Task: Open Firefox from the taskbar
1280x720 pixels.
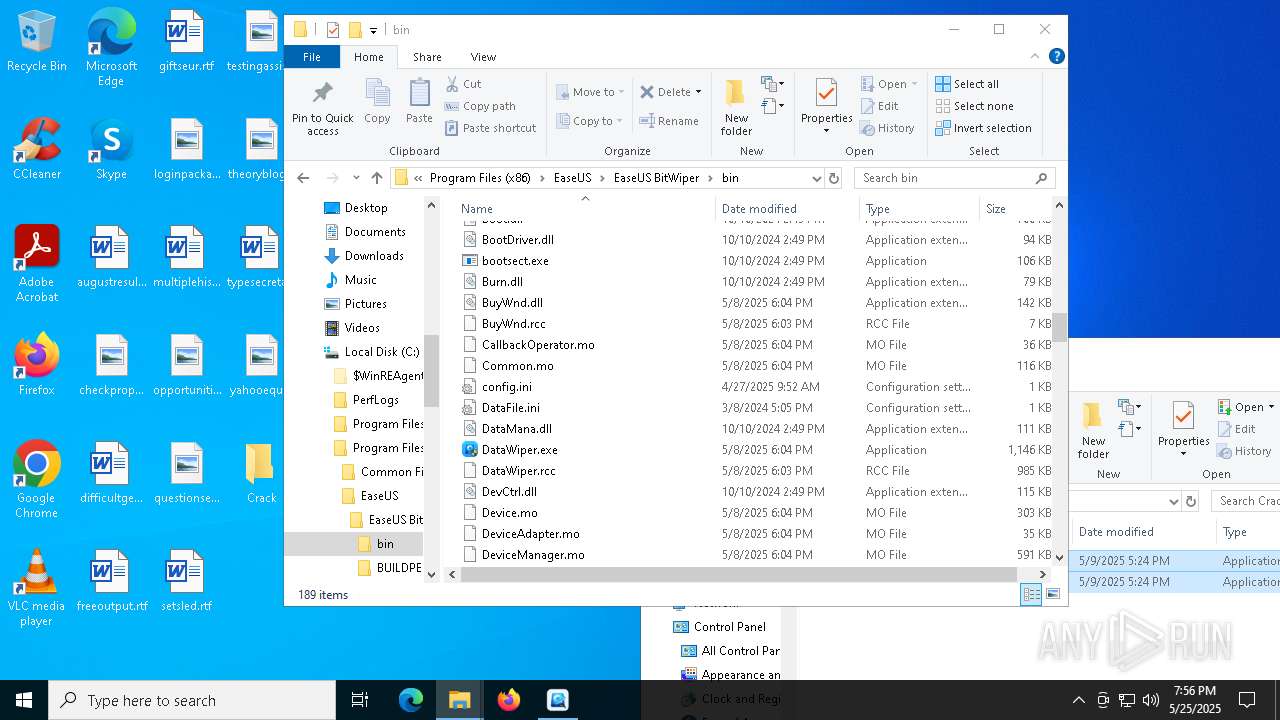Action: pos(509,700)
